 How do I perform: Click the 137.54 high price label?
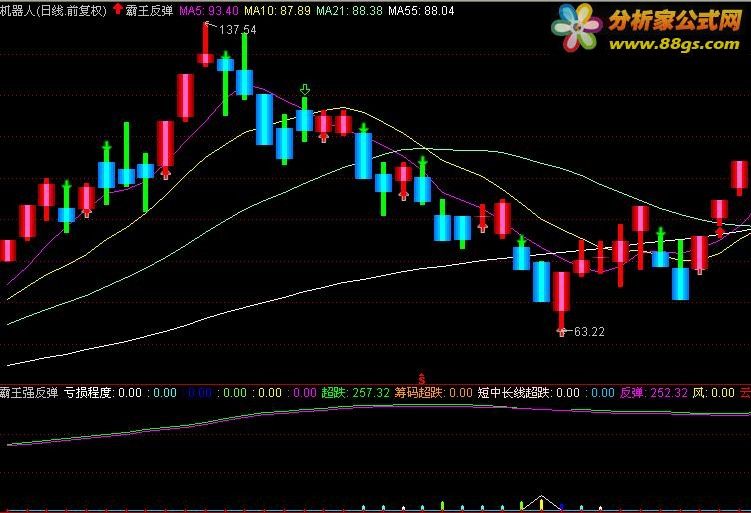(238, 30)
